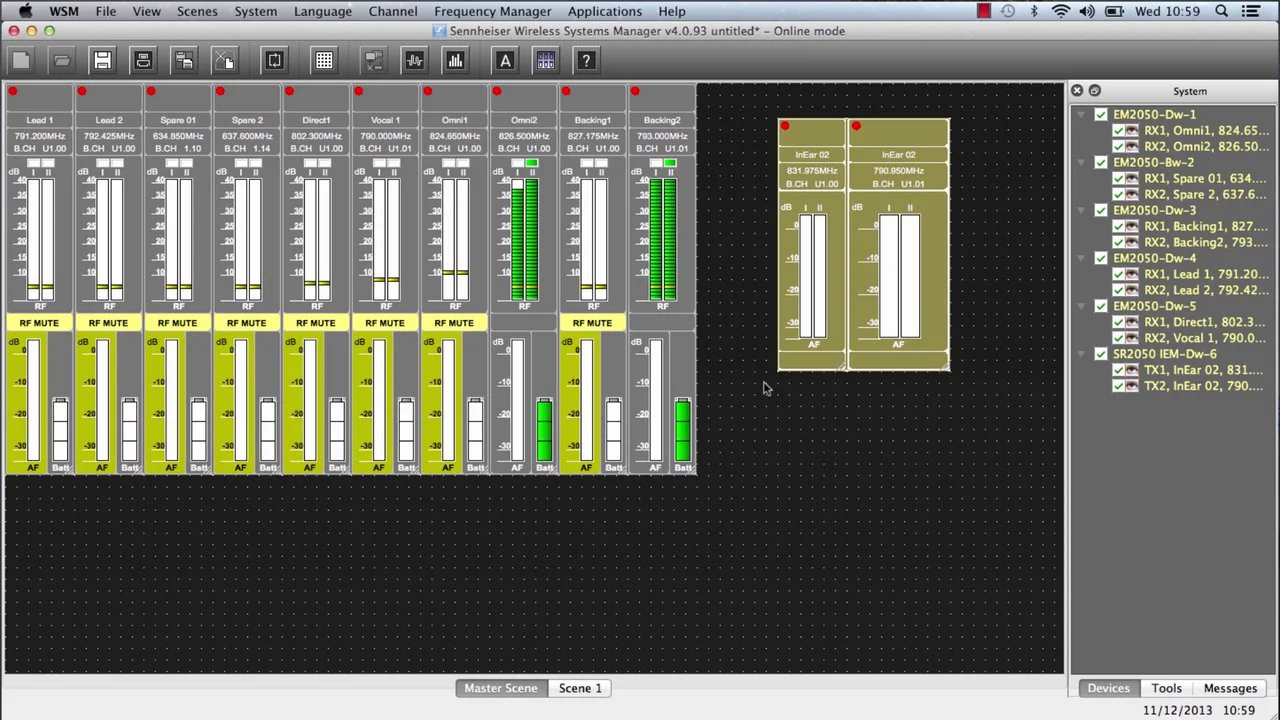Click the blue channel panels toolbar icon

click(x=546, y=61)
